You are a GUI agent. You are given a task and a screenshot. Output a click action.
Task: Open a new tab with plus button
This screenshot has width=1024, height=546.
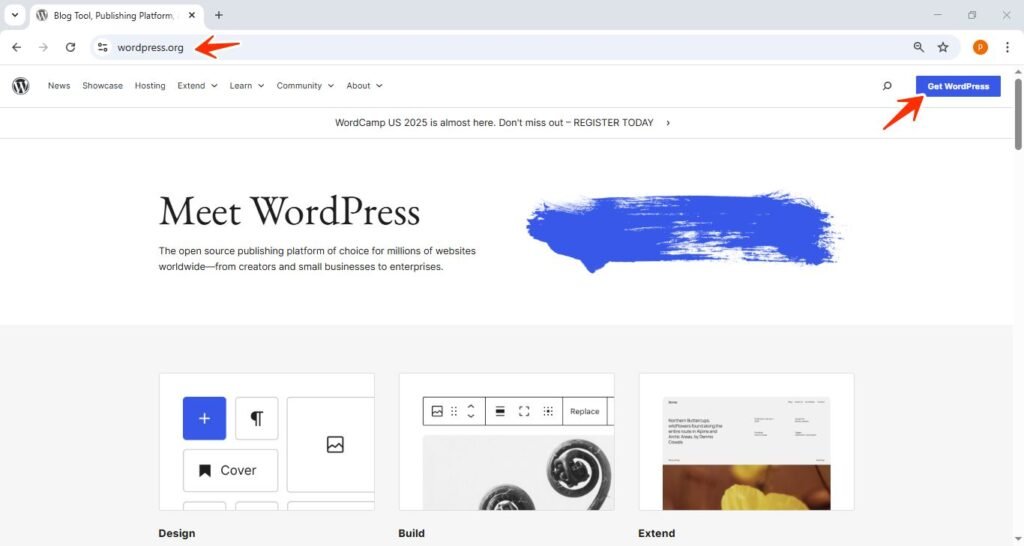219,15
